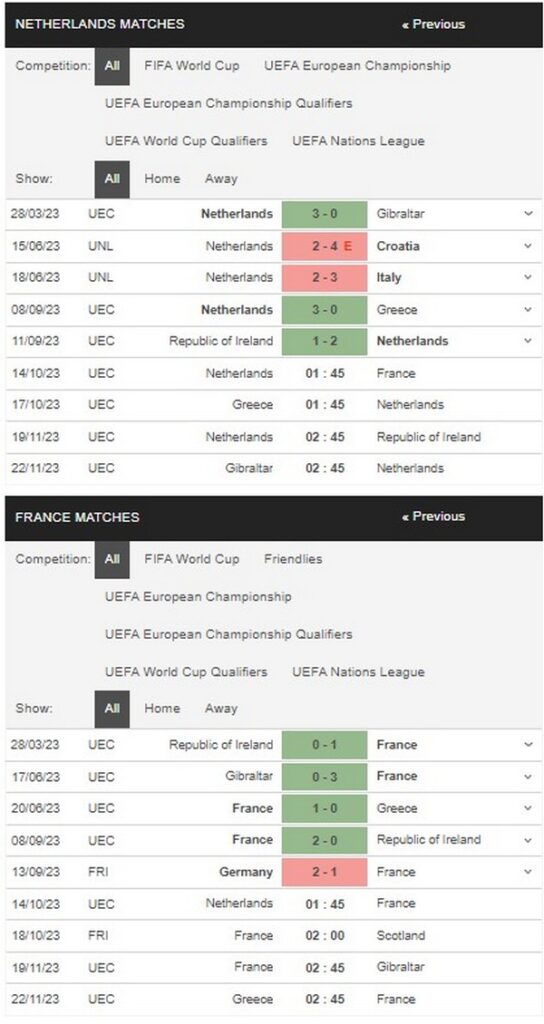
Task: Expand the Netherlands vs Gibraltar match row chevron
Action: pos(528,214)
